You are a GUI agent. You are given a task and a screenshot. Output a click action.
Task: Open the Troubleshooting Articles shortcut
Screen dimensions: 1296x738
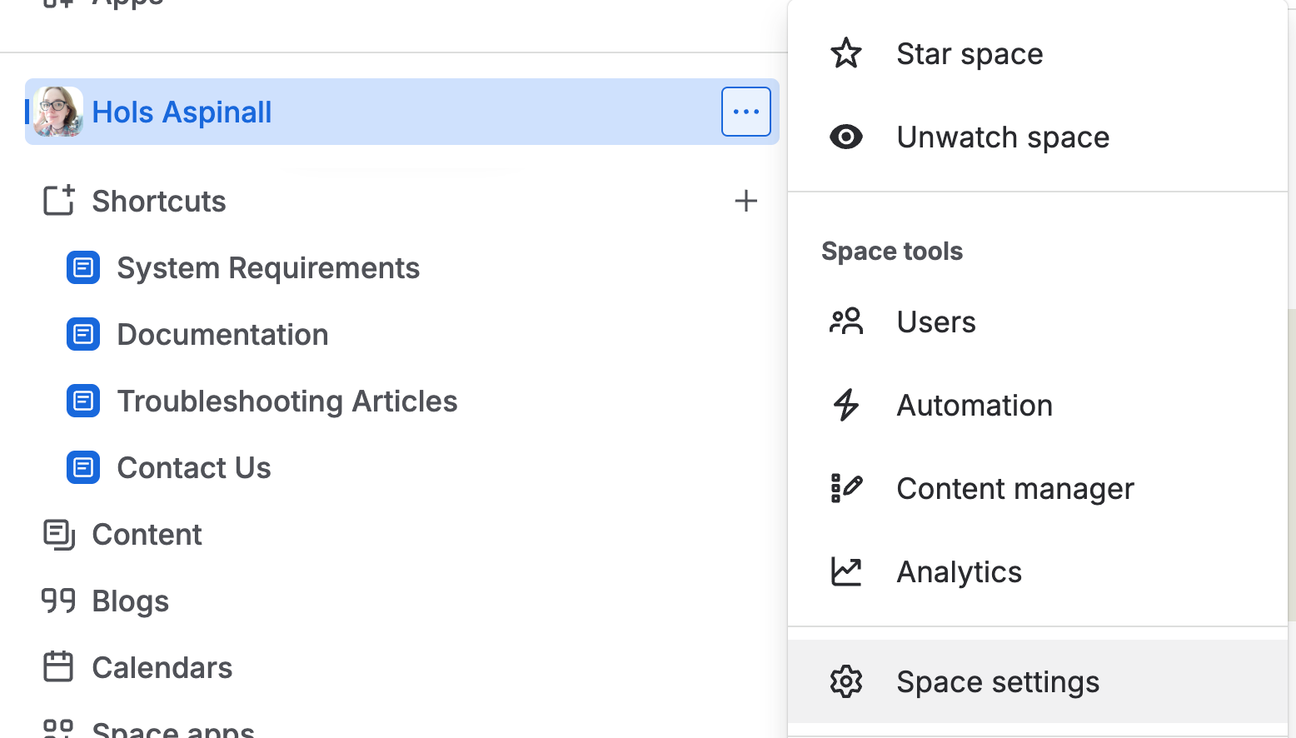(x=287, y=400)
